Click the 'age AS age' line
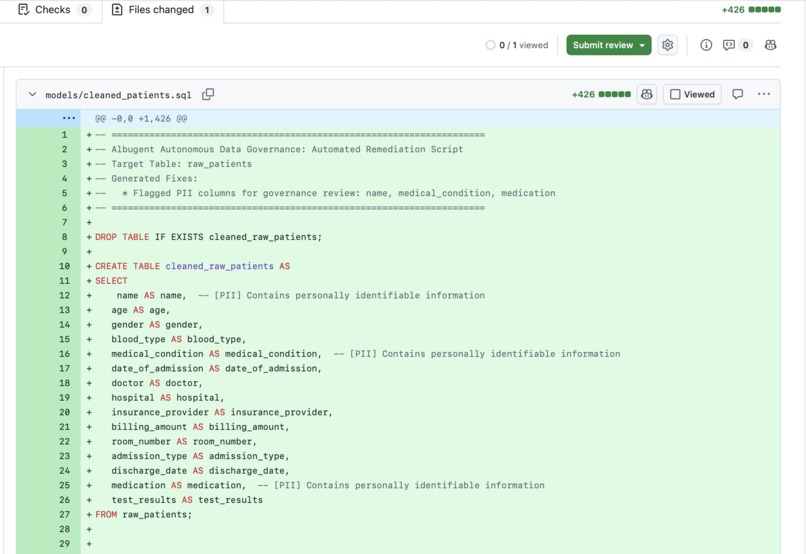Viewport: 806px width, 554px height. (140, 310)
